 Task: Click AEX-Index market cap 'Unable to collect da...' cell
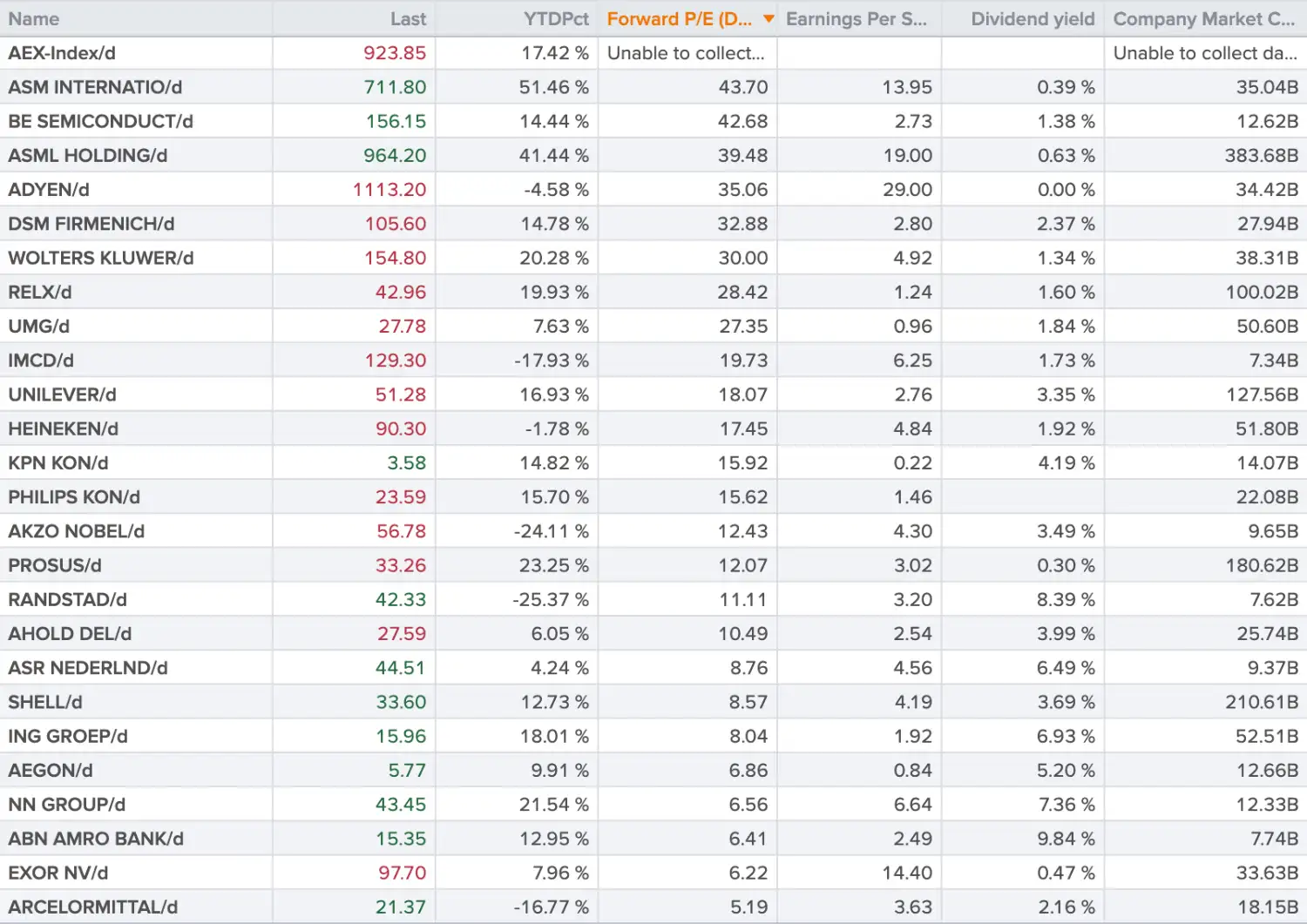coord(1205,53)
